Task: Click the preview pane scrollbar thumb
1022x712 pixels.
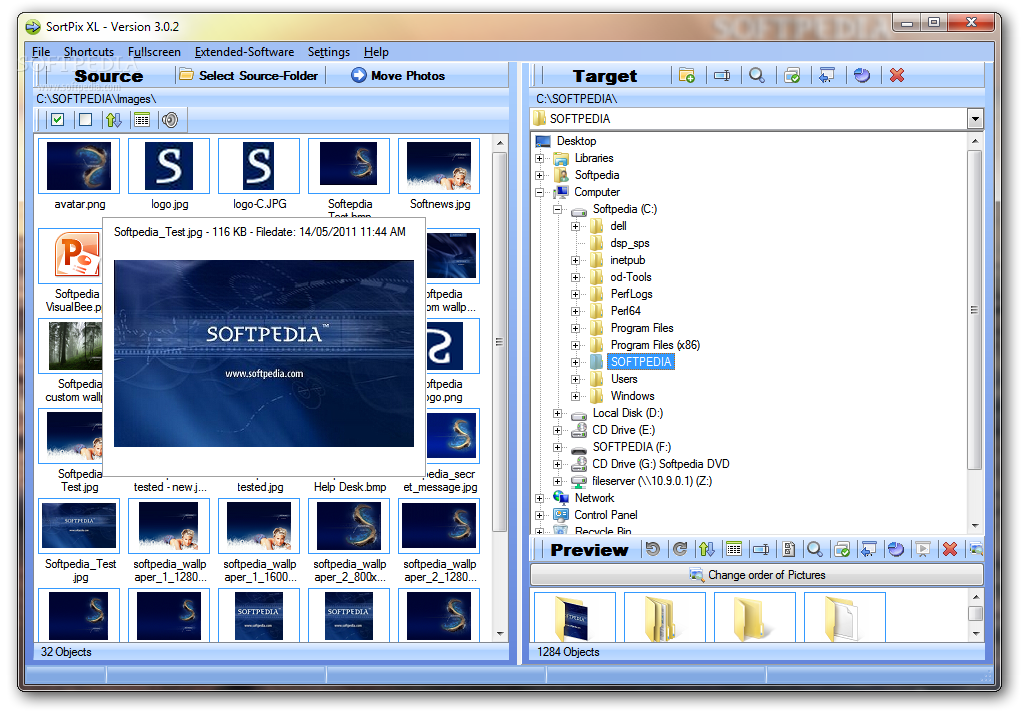Action: click(x=975, y=614)
